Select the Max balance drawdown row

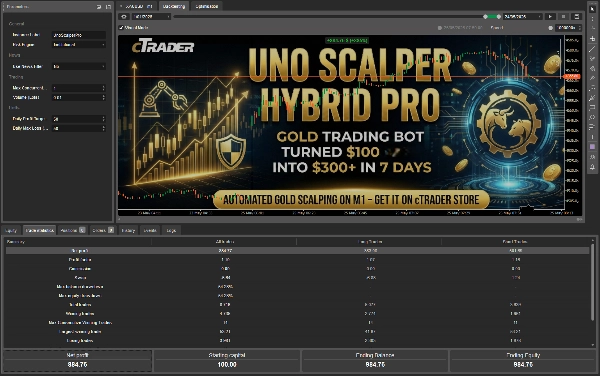click(297, 286)
